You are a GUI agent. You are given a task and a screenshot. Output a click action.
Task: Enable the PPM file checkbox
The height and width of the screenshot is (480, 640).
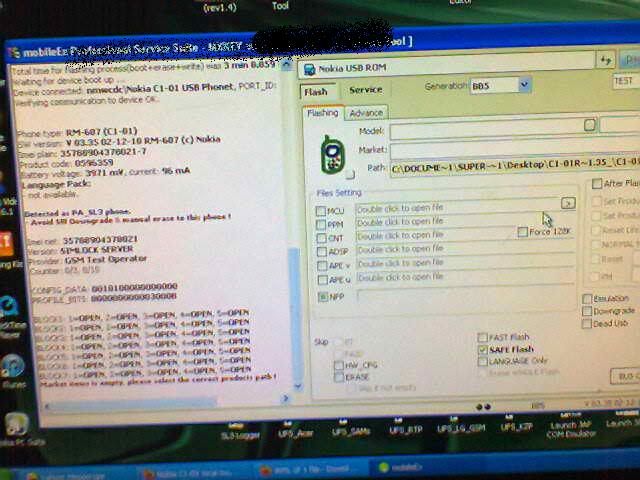point(321,224)
